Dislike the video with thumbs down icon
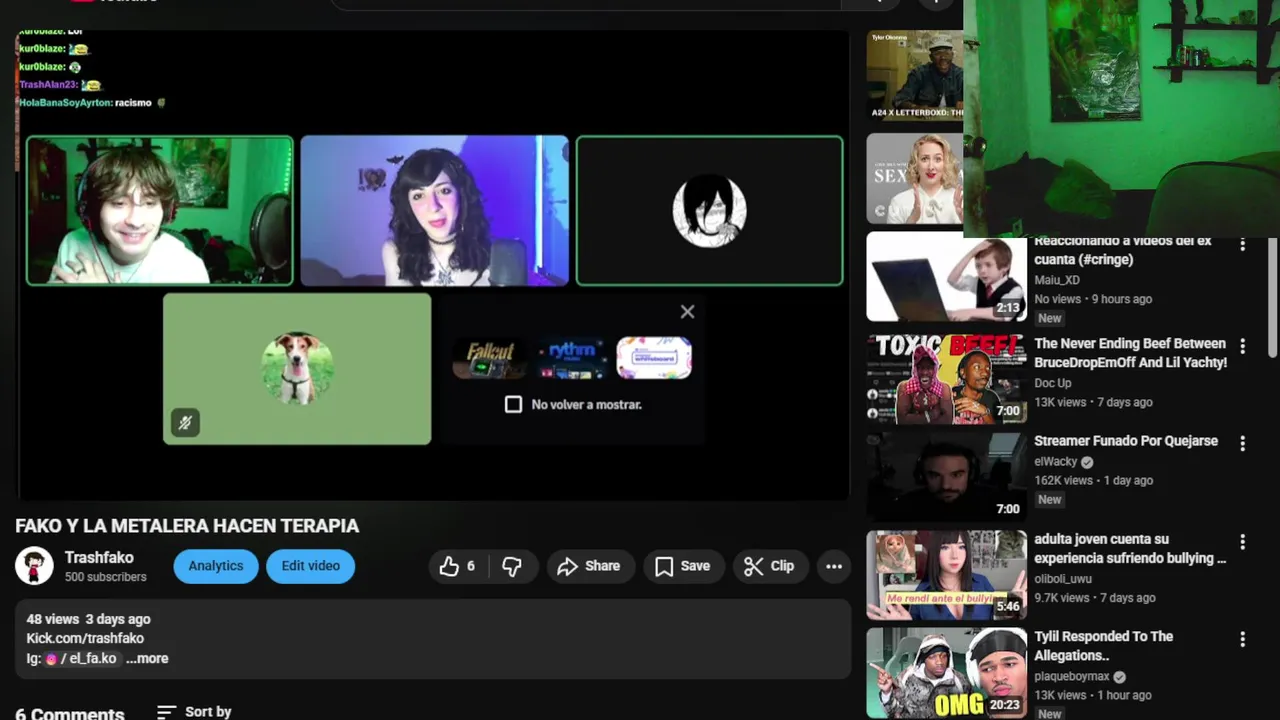 (x=512, y=566)
